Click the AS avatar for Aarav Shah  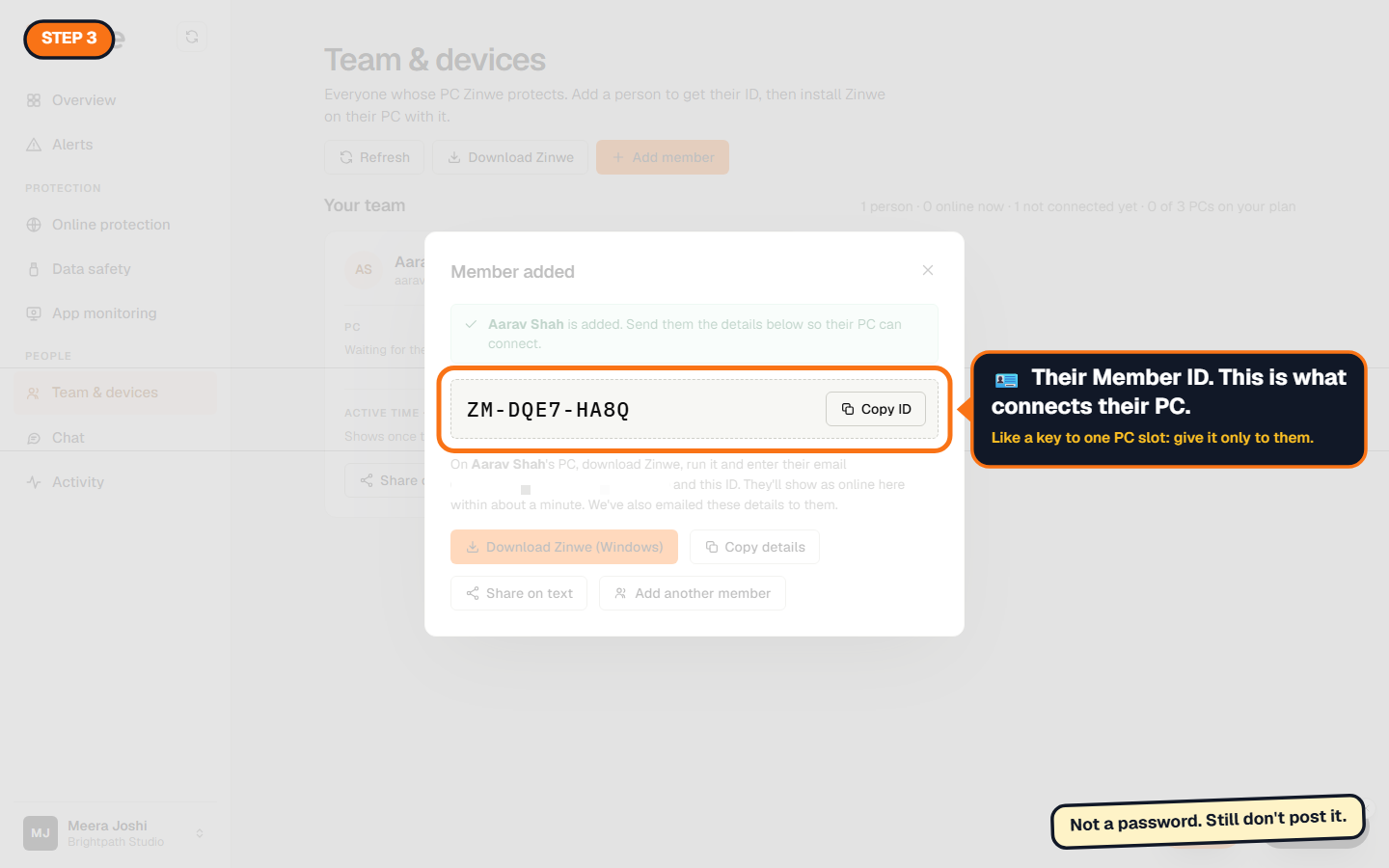point(364,270)
